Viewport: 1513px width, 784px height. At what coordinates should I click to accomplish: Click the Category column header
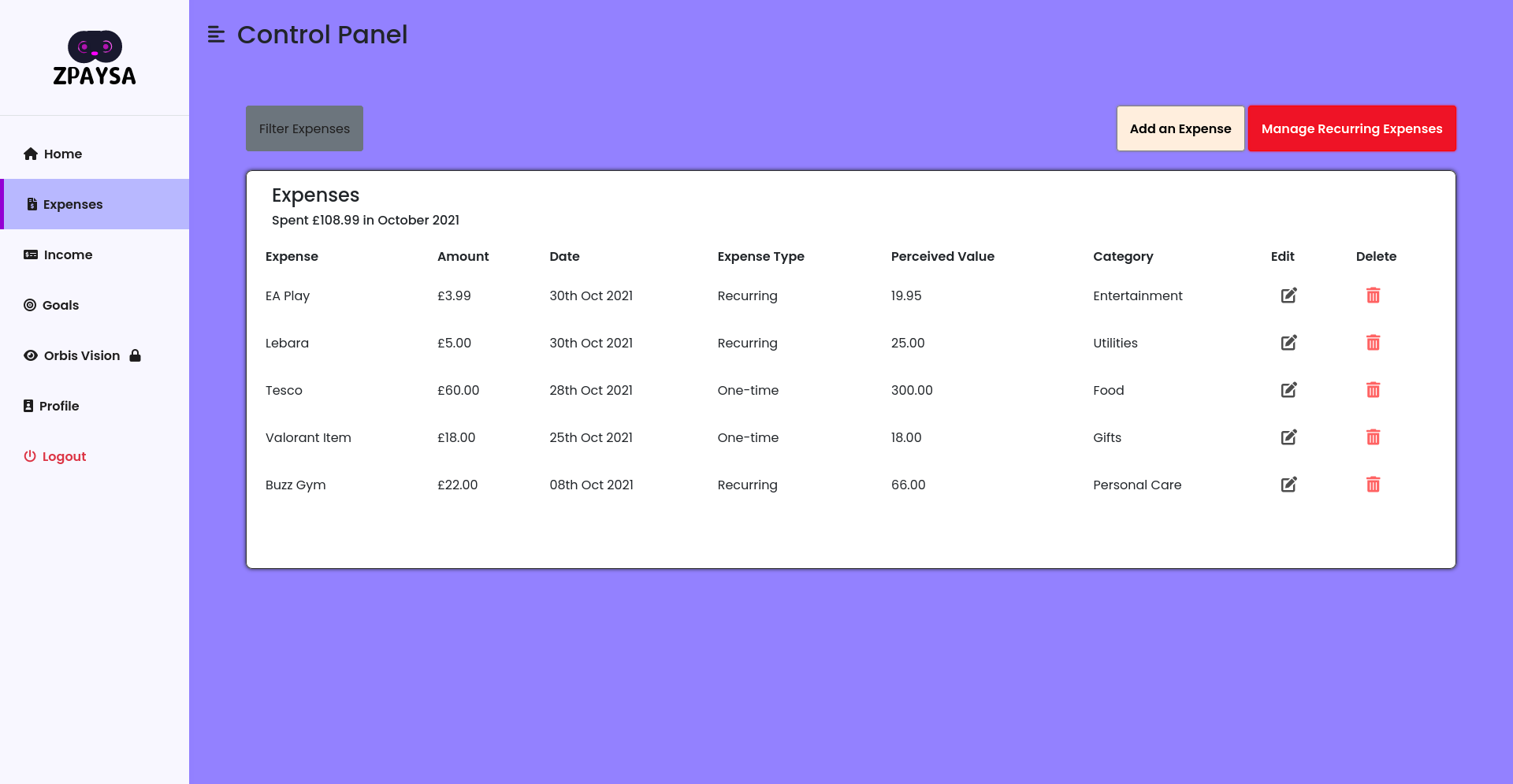[x=1123, y=256]
